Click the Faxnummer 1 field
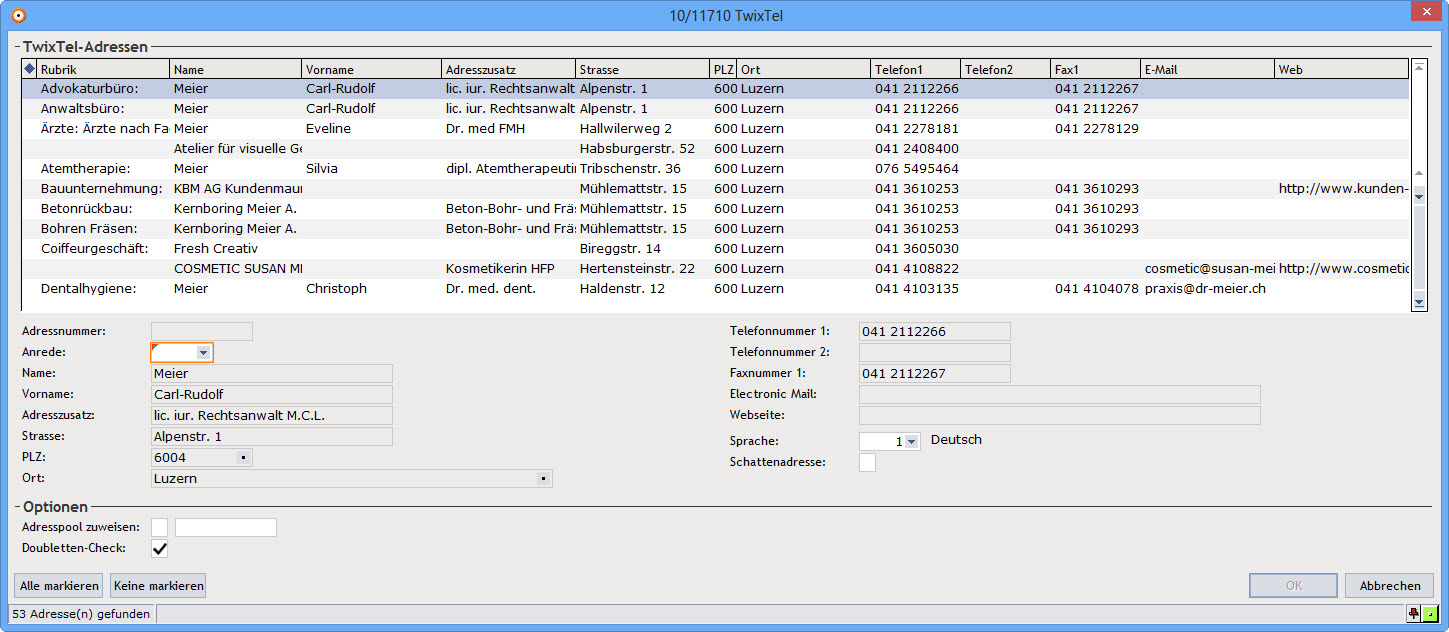The image size is (1449, 632). [x=935, y=373]
